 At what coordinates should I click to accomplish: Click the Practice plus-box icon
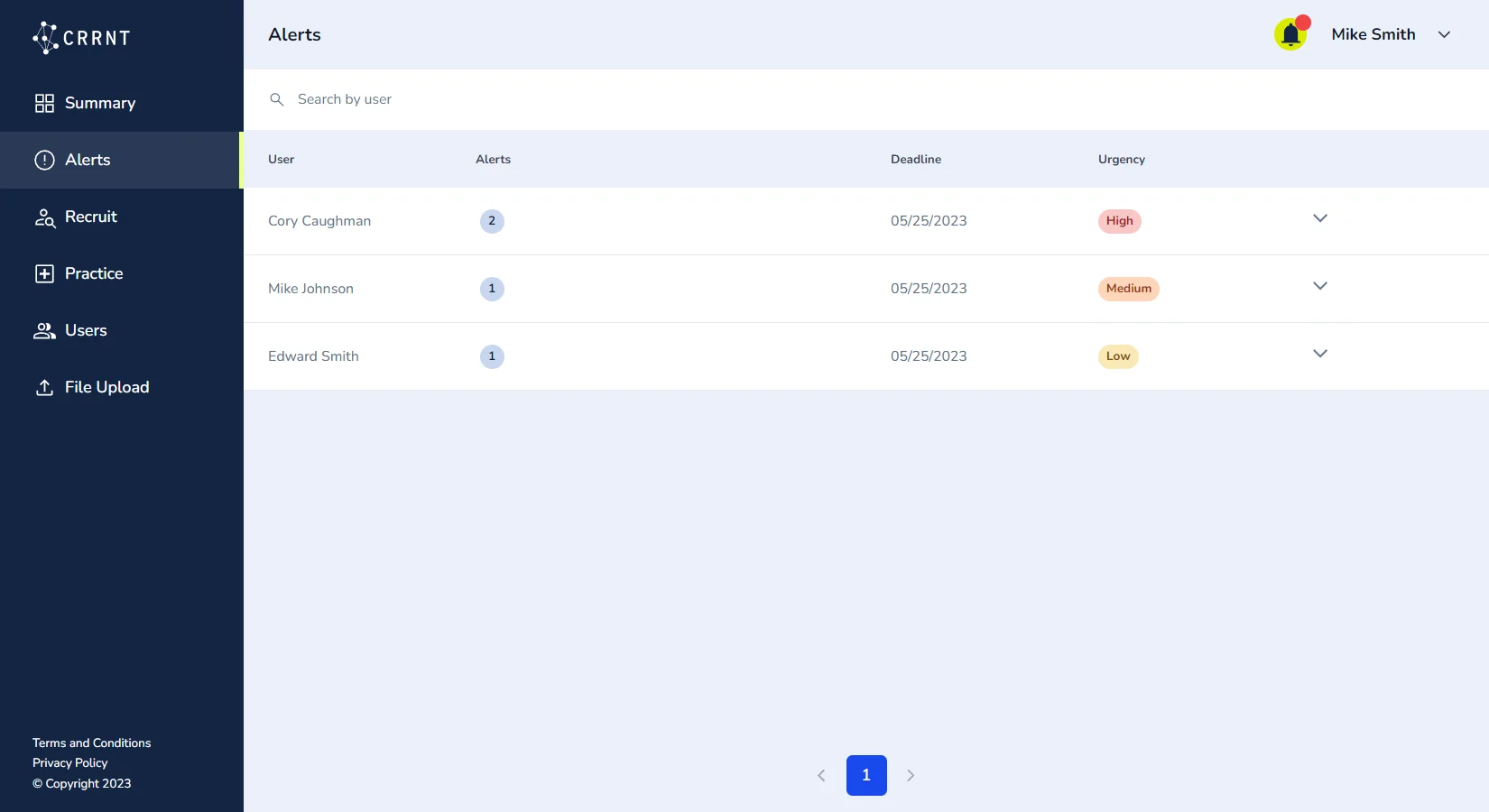tap(44, 274)
